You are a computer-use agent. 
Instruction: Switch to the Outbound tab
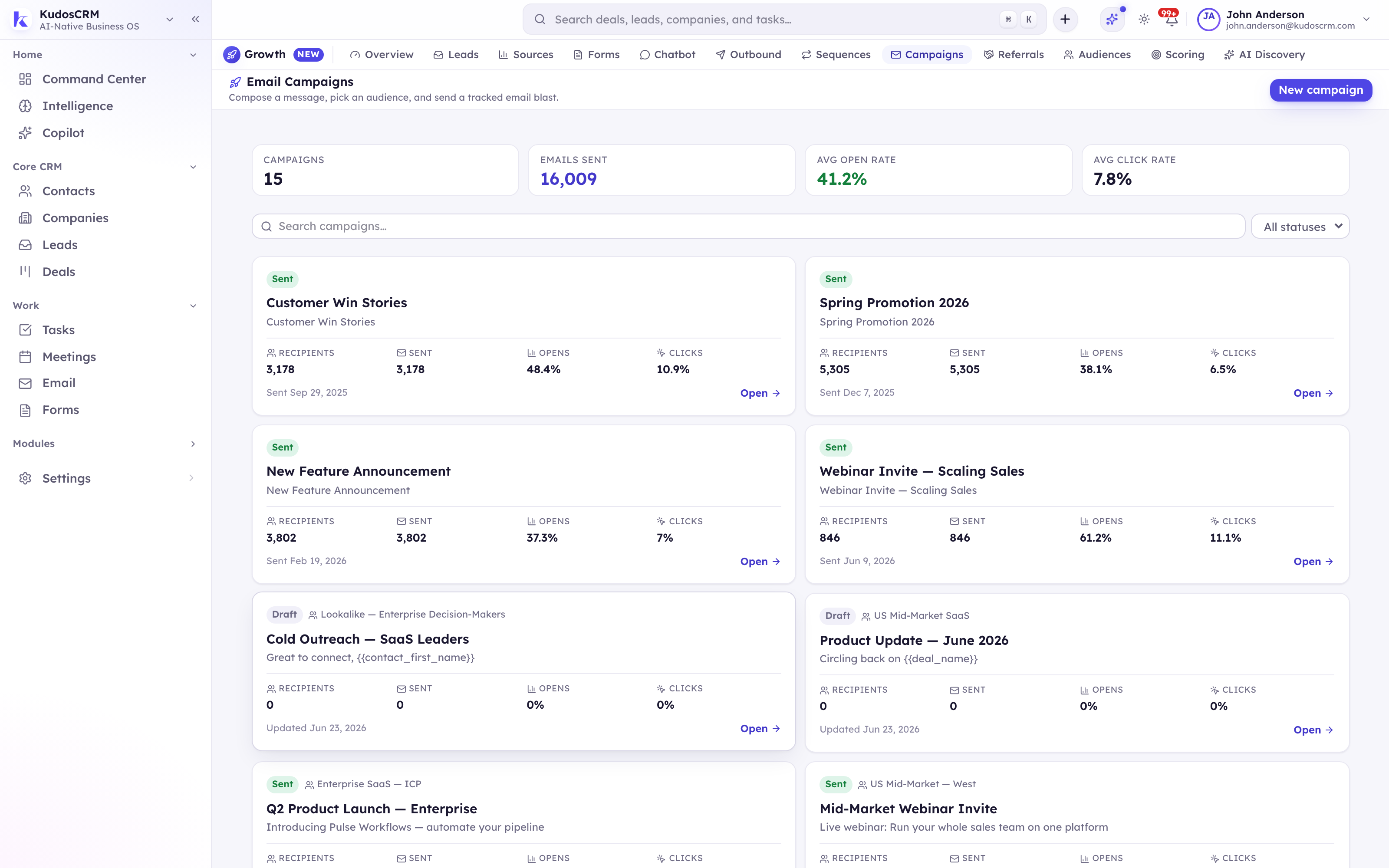coord(748,55)
